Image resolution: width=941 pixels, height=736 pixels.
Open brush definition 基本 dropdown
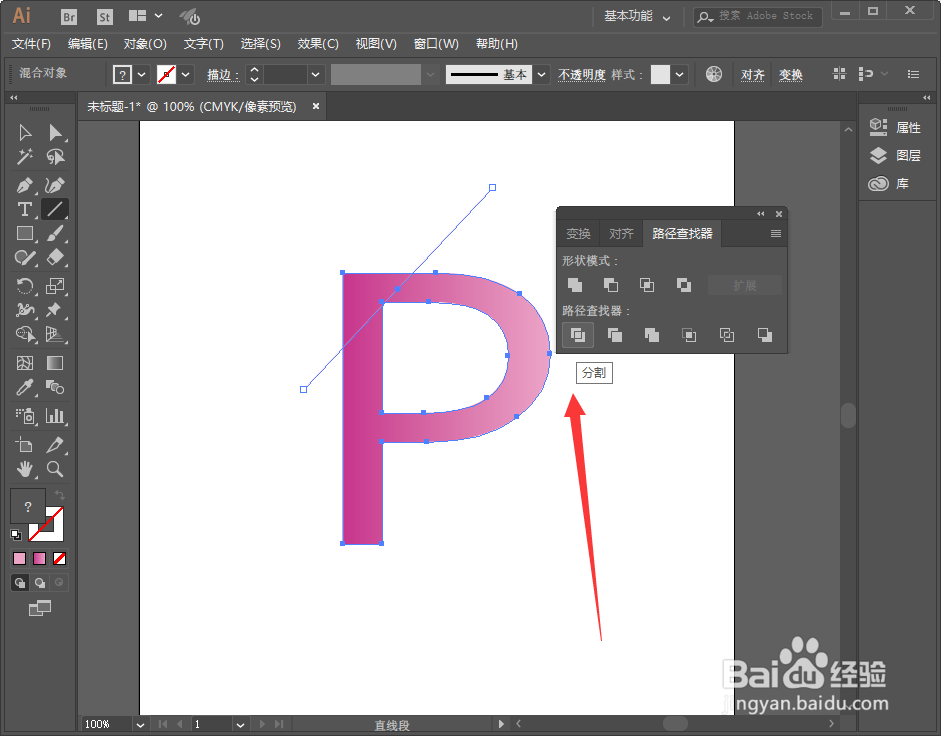(541, 74)
